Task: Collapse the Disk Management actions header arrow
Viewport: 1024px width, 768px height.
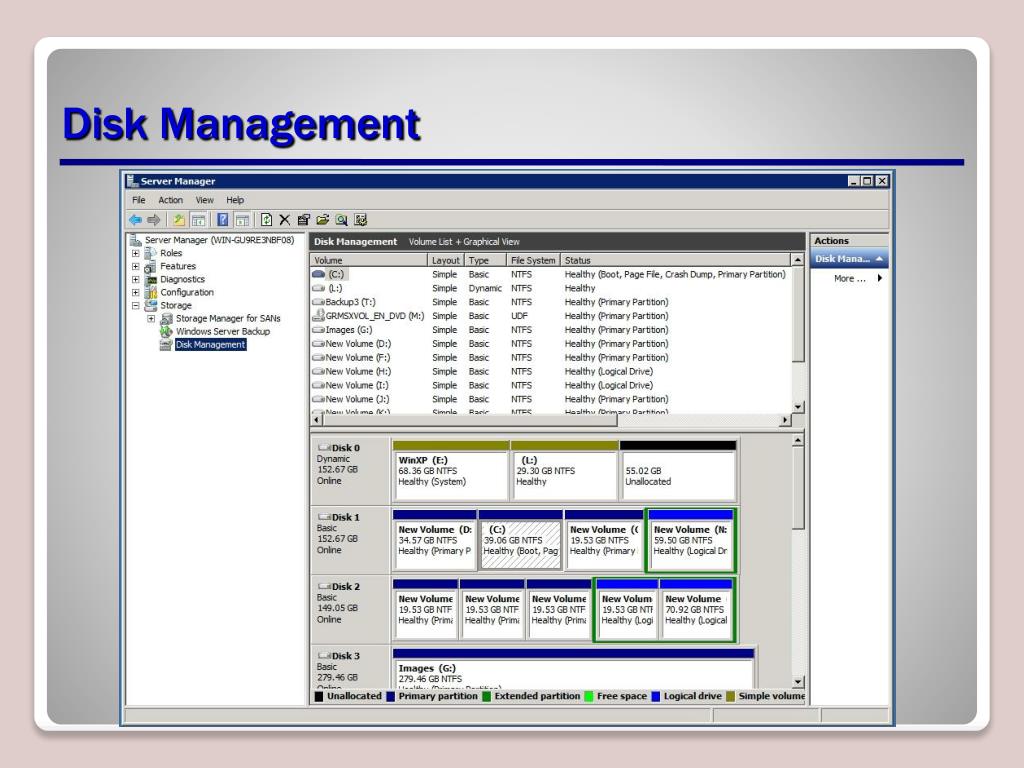Action: pos(880,259)
